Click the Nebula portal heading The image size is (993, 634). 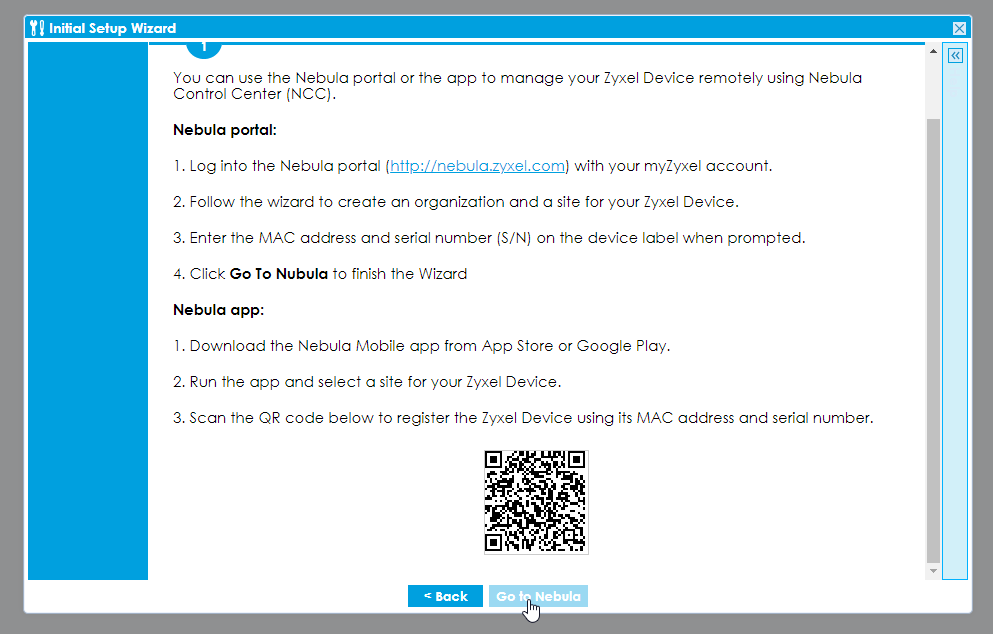pyautogui.click(x=224, y=130)
